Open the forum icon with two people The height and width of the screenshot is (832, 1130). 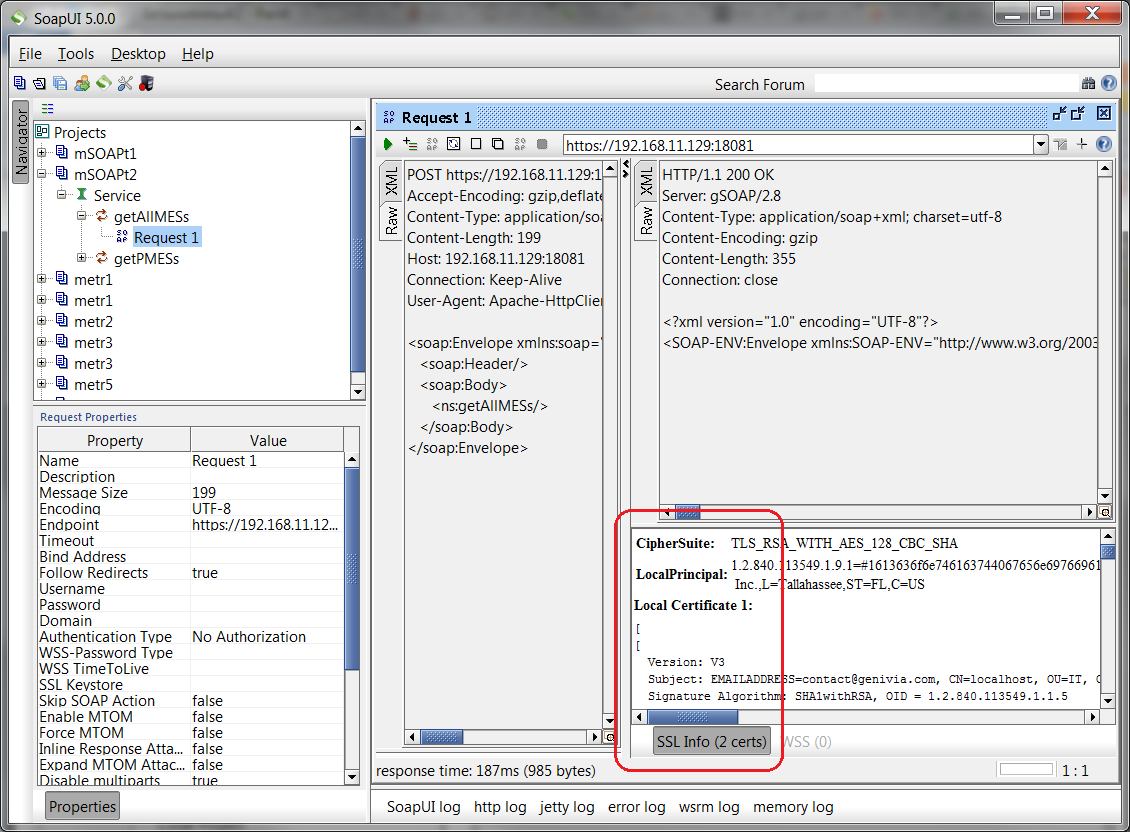[82, 84]
